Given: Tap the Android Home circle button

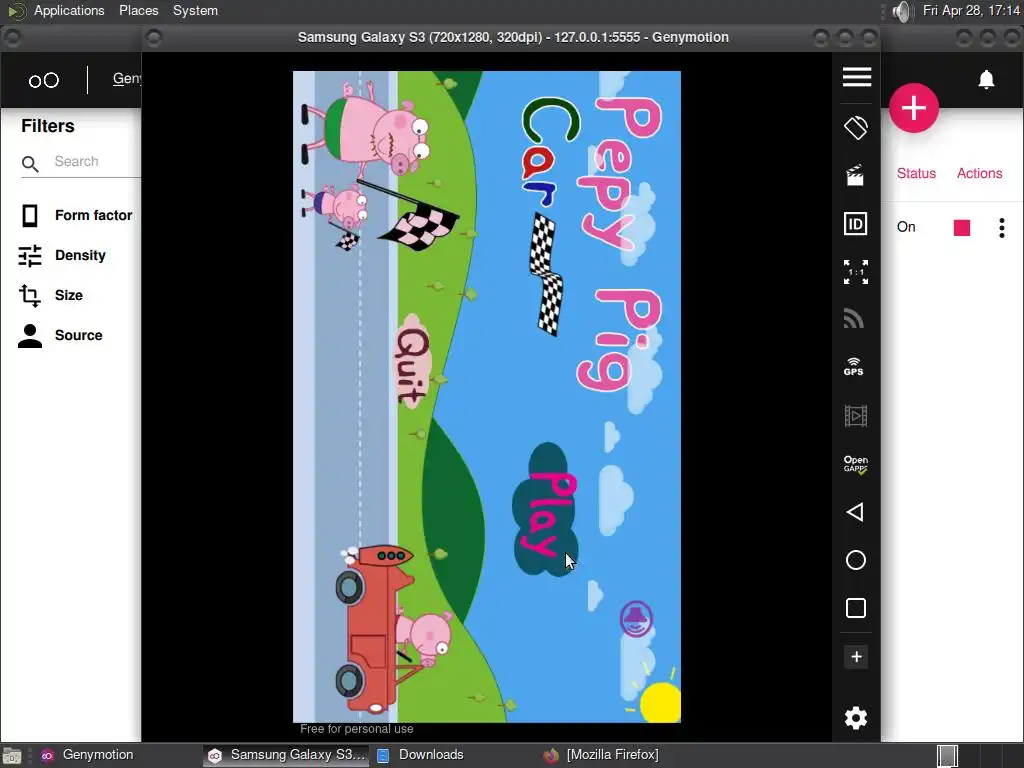Looking at the screenshot, I should [x=856, y=560].
